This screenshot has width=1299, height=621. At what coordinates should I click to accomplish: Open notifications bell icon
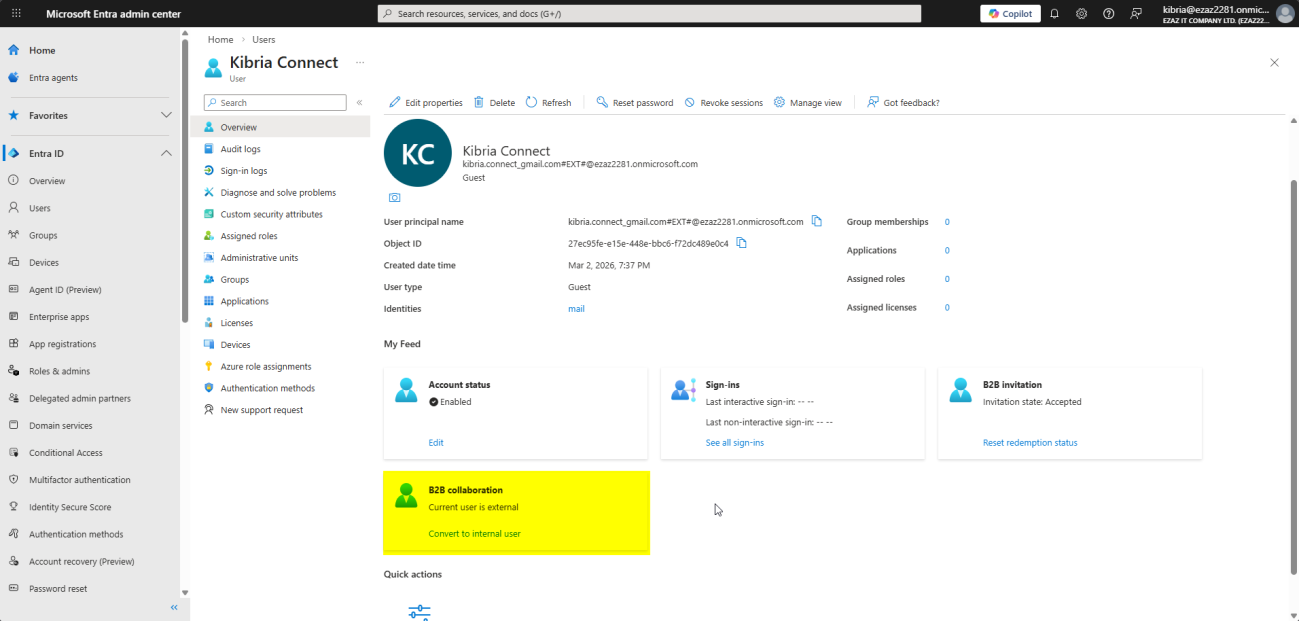(x=1054, y=14)
